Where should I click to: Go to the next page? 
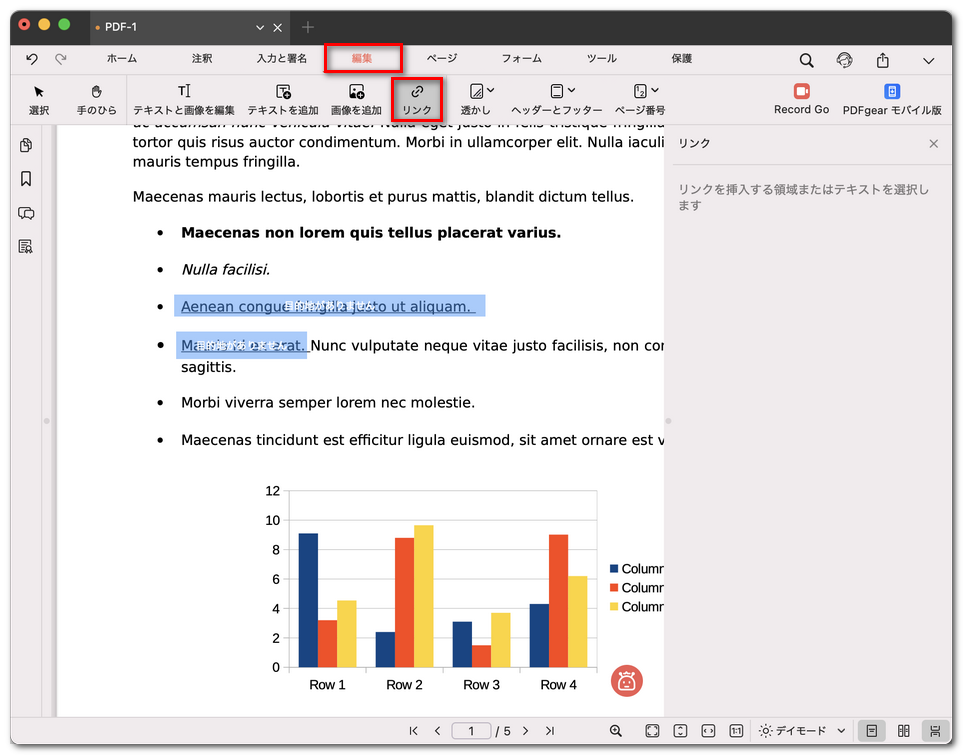(x=526, y=731)
